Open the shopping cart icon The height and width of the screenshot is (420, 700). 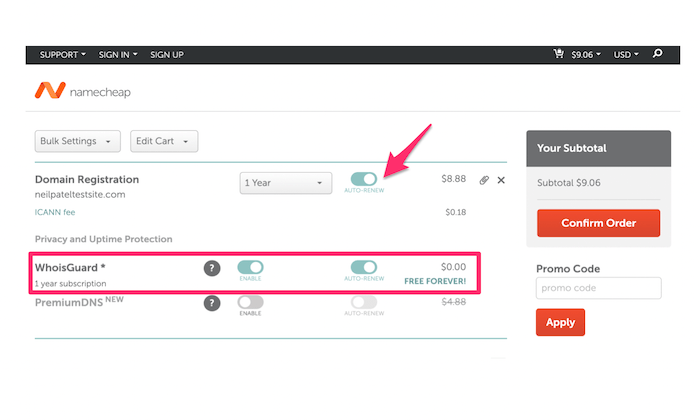coord(558,54)
